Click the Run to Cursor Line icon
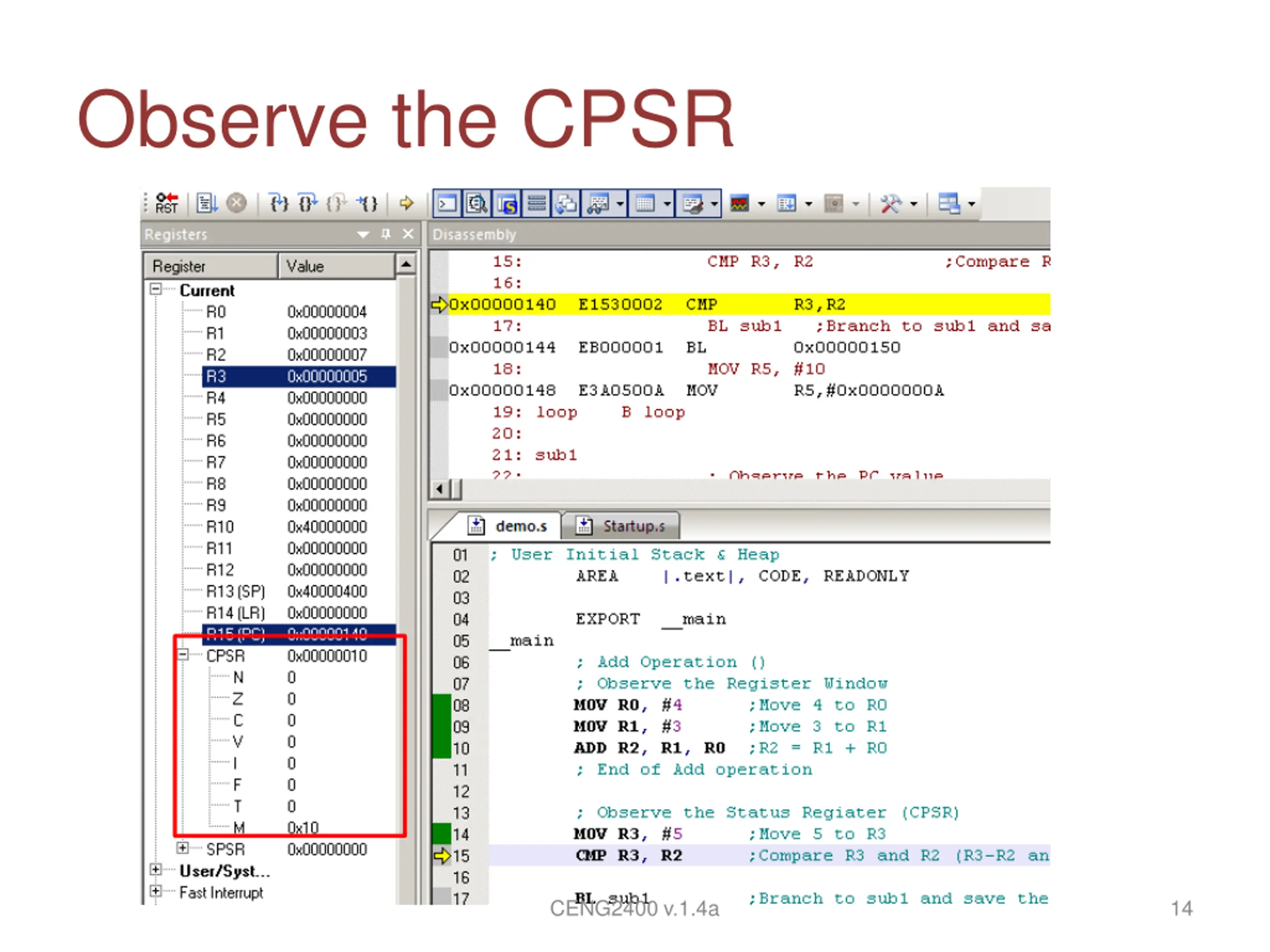1270x952 pixels. click(x=367, y=203)
